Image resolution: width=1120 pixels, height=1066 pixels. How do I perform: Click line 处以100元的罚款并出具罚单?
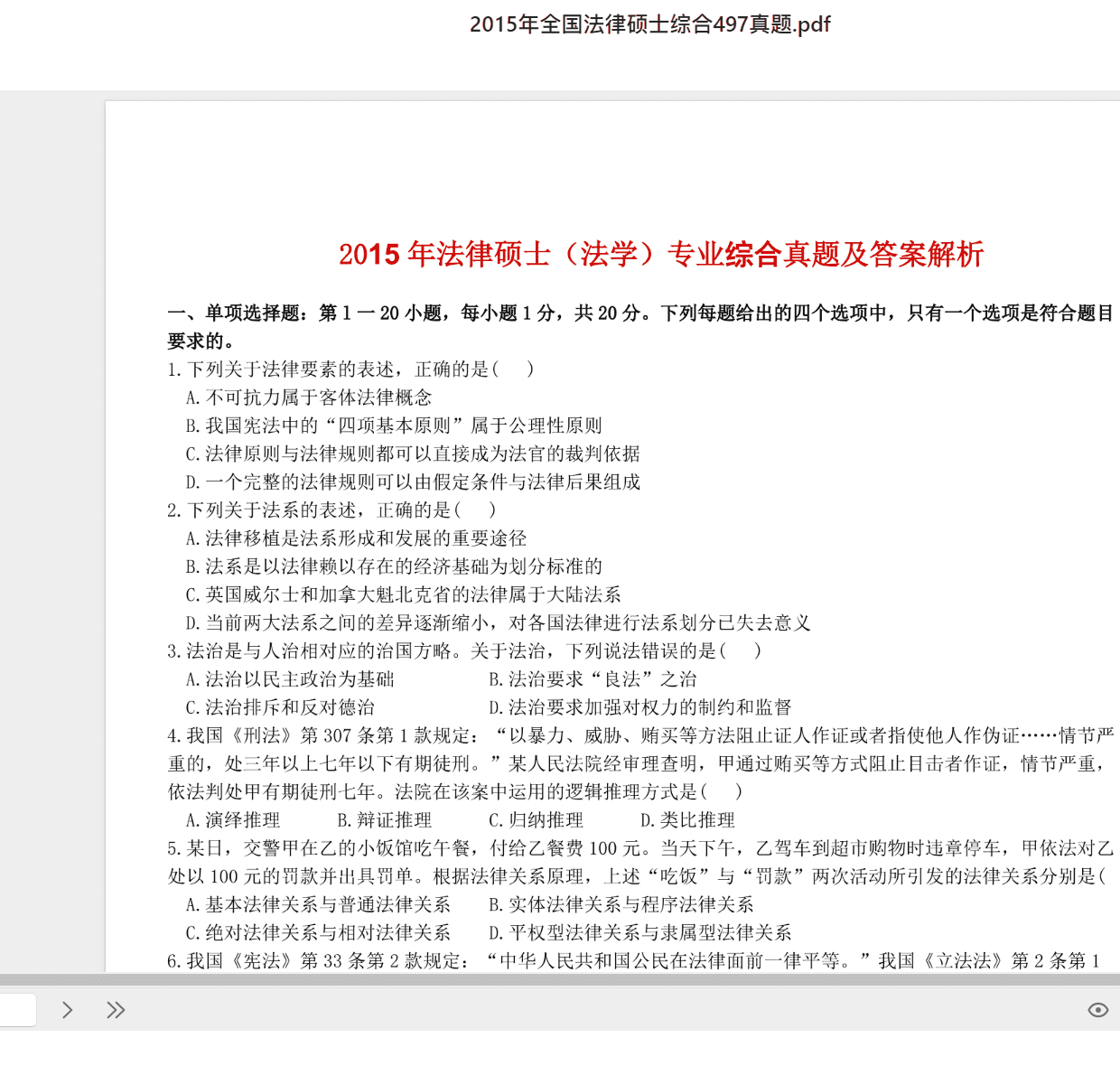pyautogui.click(x=637, y=876)
